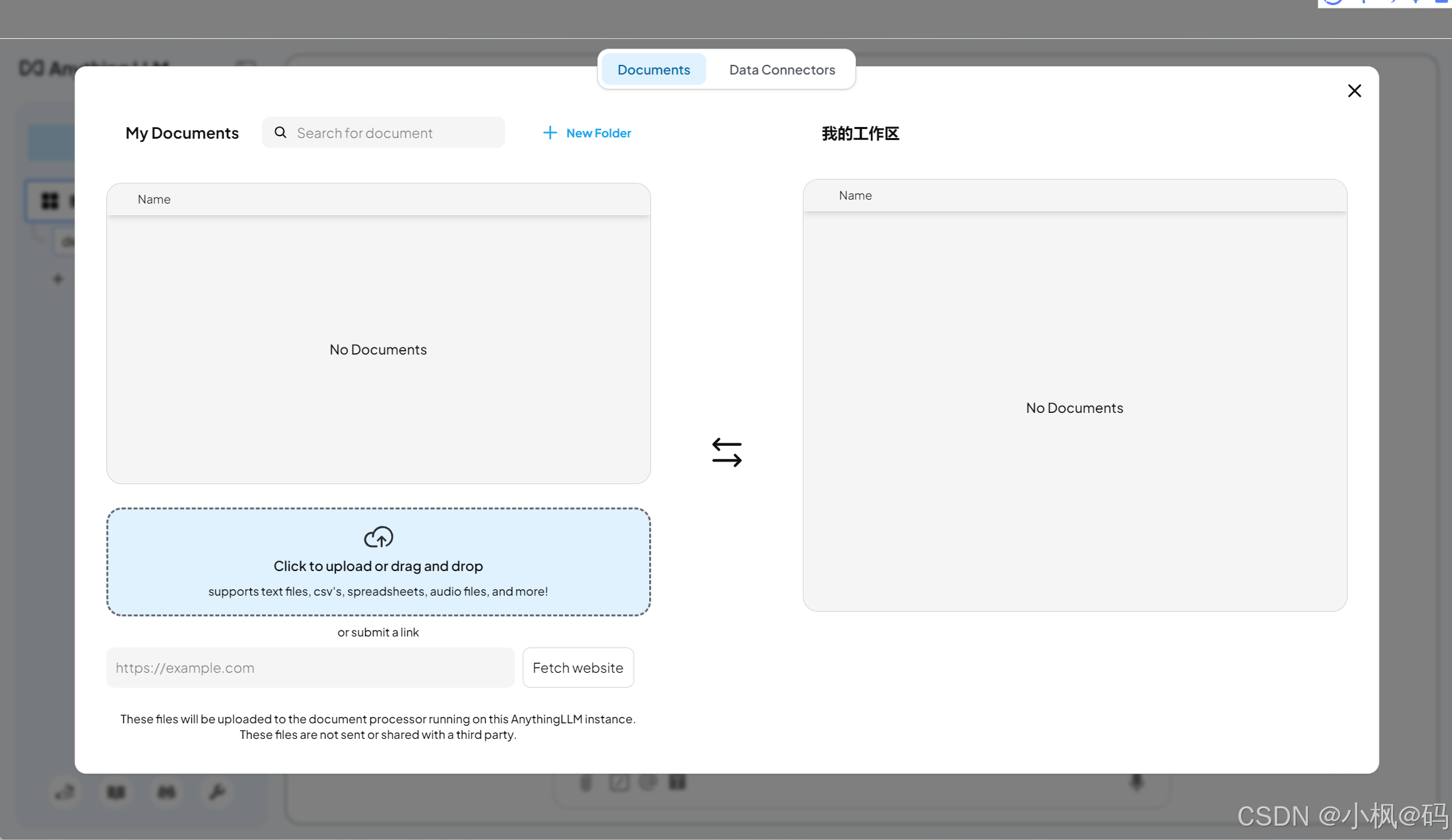
Task: Click the small plus icon under workspace
Action: tap(58, 279)
